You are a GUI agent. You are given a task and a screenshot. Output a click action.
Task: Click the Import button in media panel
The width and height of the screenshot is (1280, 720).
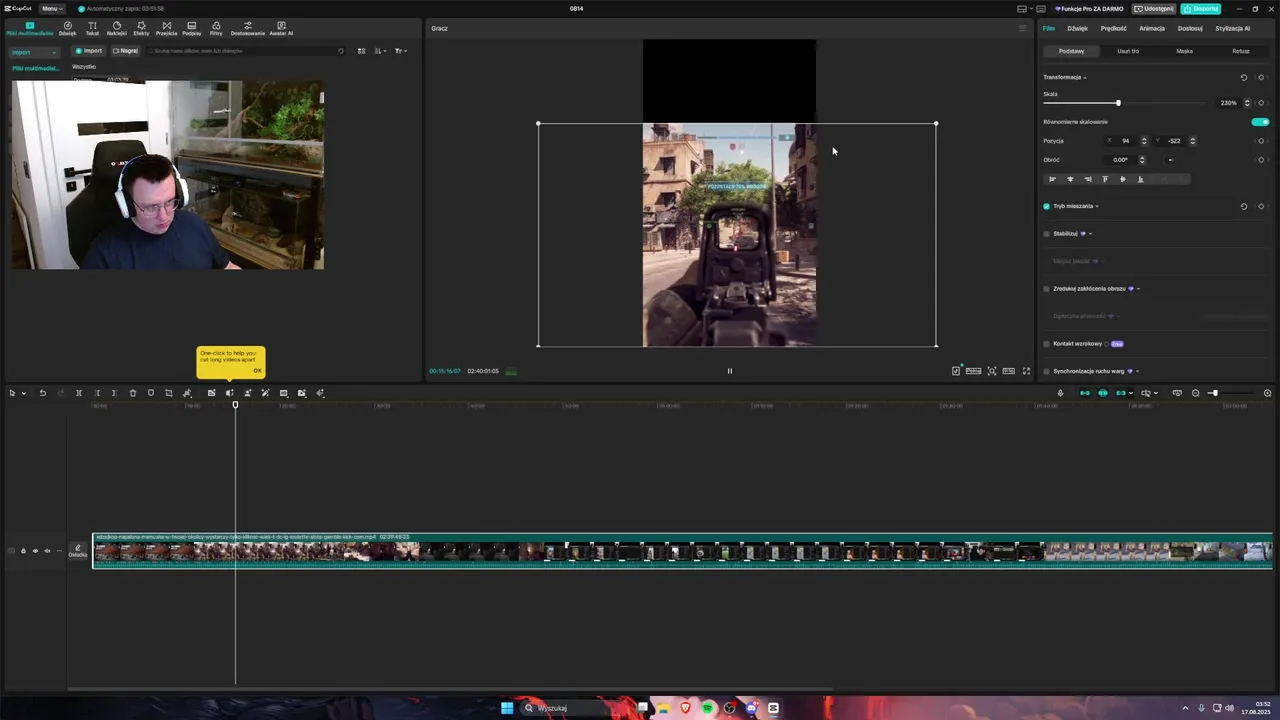click(89, 51)
